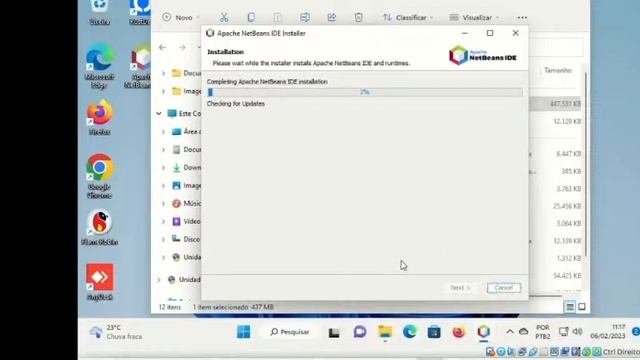Click the Microsoft Edge desktop shortcut
This screenshot has height=360, width=640.
tap(99, 65)
